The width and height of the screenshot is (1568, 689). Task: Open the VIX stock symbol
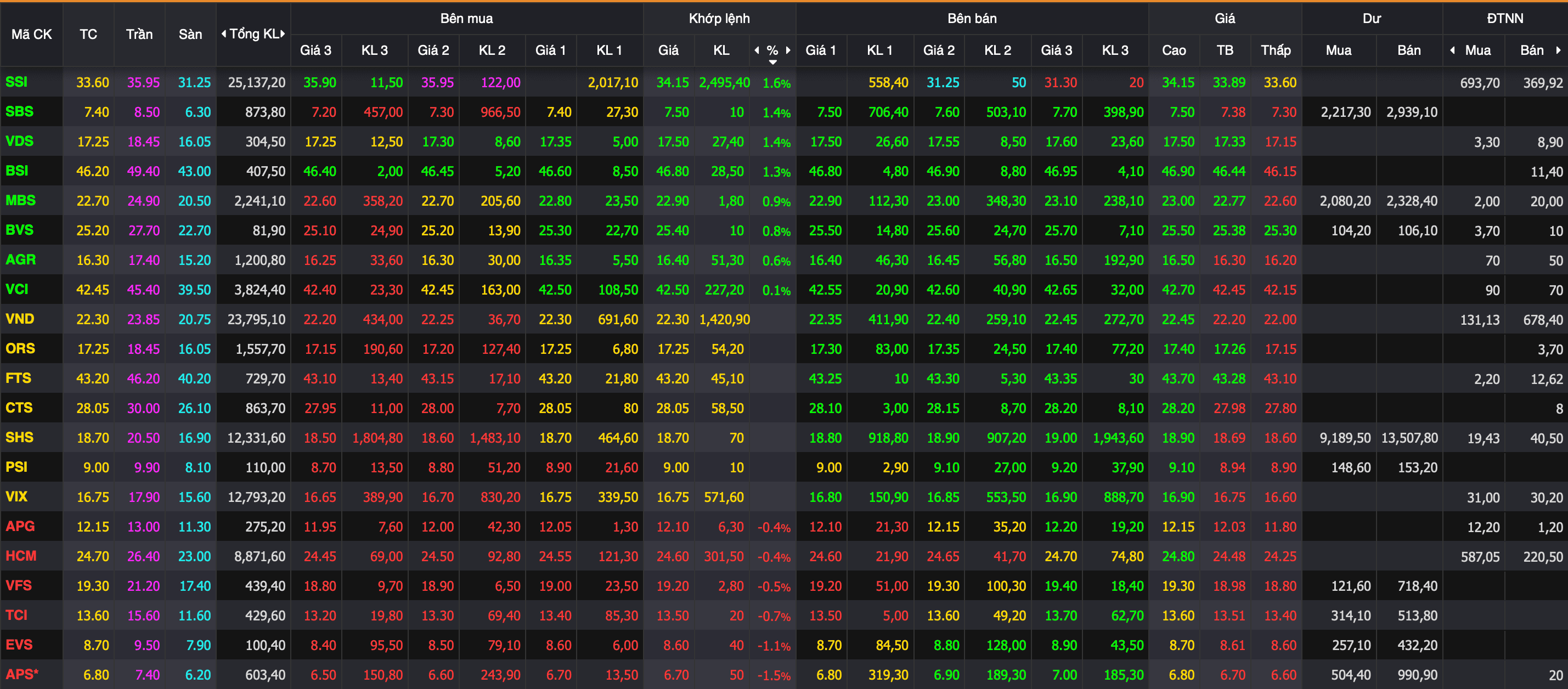click(16, 496)
